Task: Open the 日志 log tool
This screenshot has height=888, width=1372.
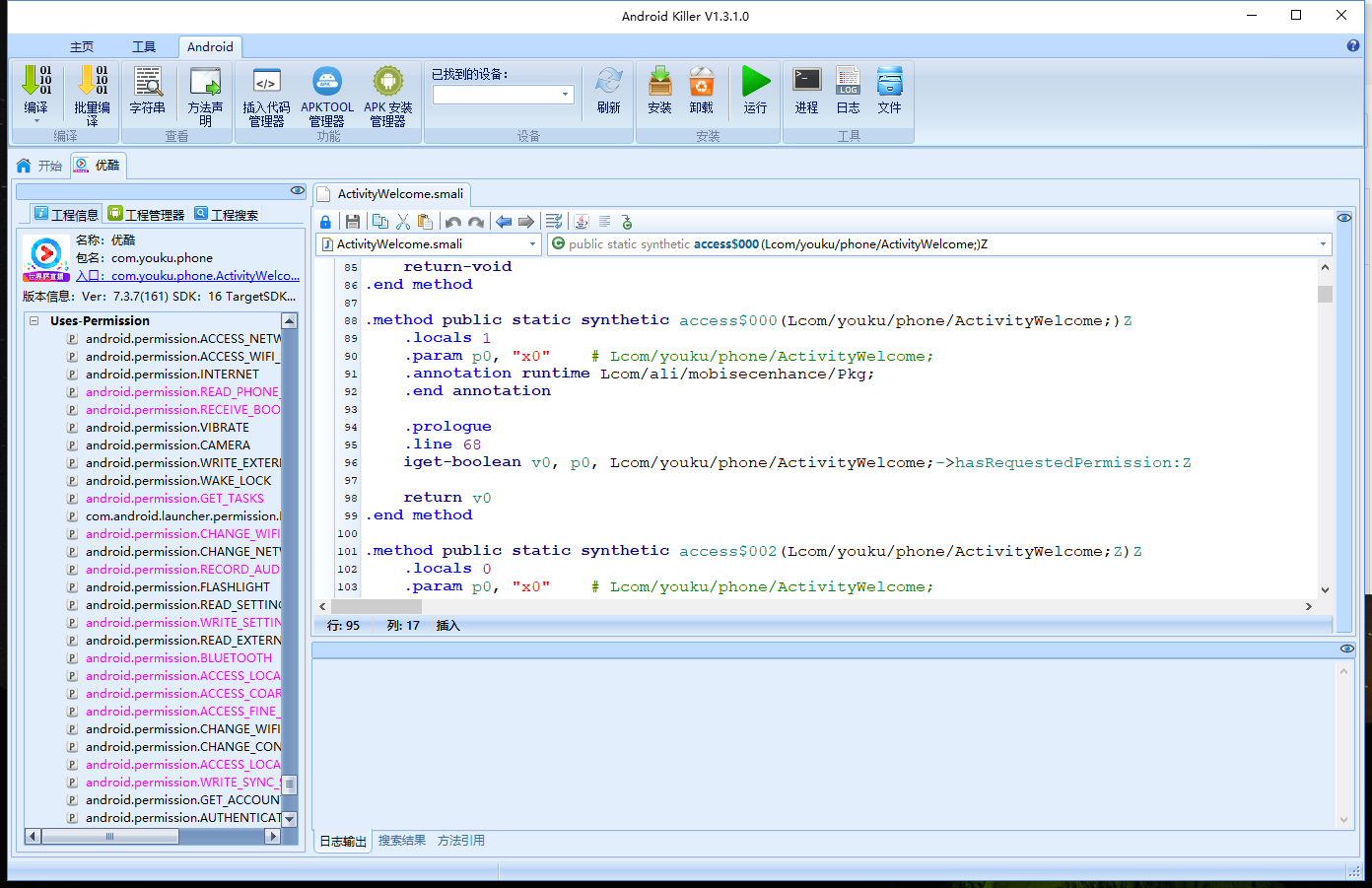Action: 848,82
